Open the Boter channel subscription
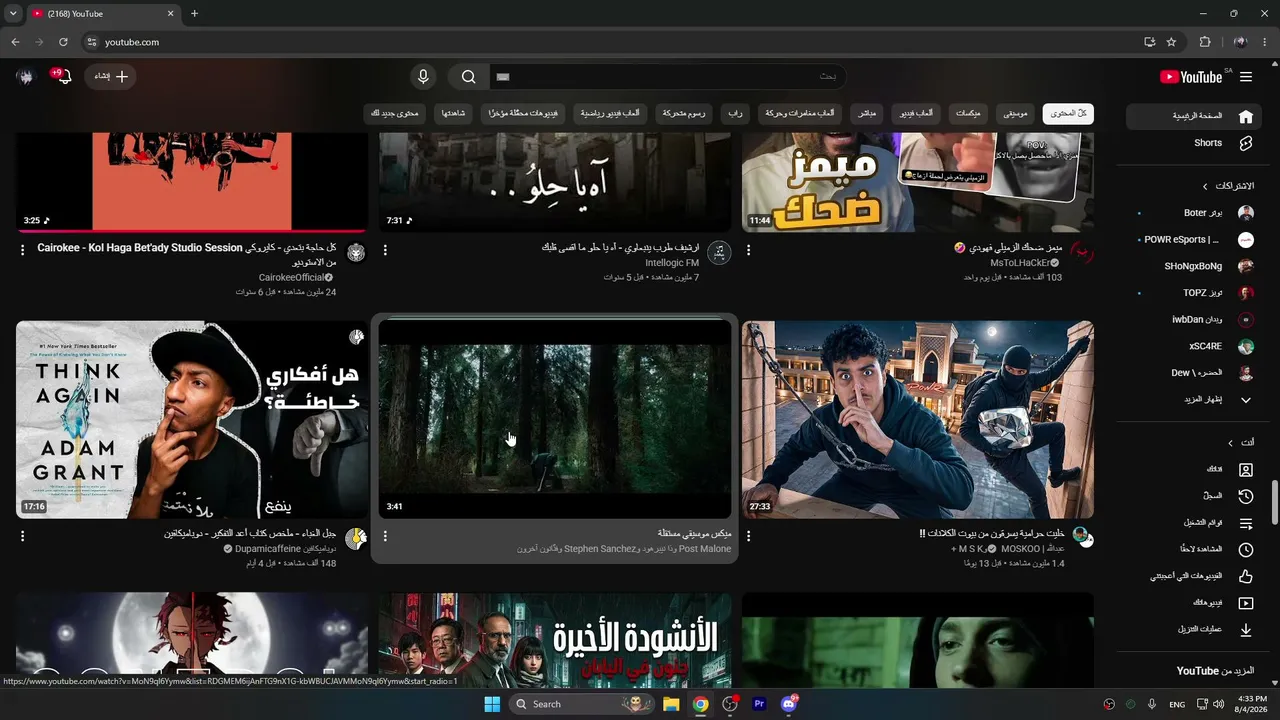The height and width of the screenshot is (720, 1280). point(1196,213)
